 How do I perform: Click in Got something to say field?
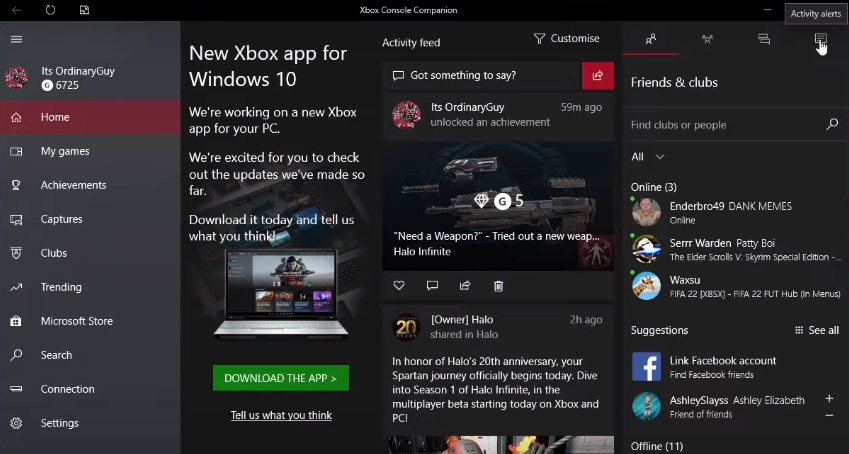pos(482,75)
